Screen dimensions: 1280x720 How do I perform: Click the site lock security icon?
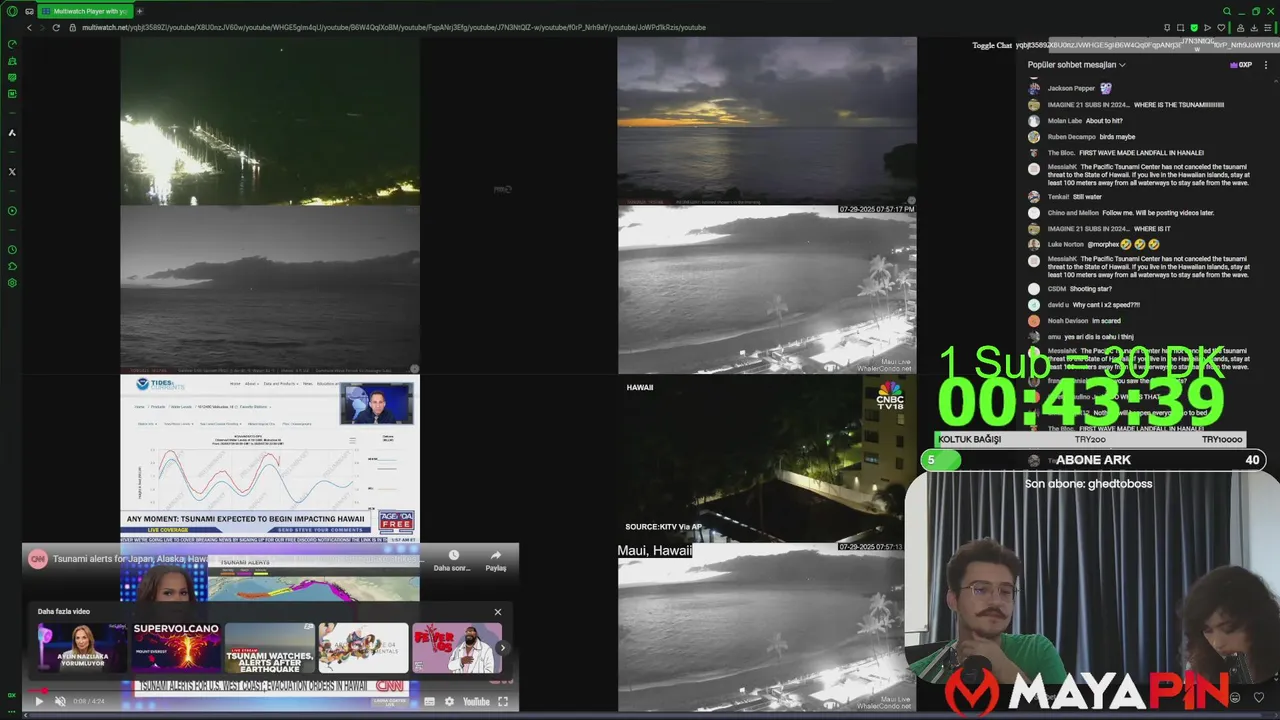[x=72, y=27]
